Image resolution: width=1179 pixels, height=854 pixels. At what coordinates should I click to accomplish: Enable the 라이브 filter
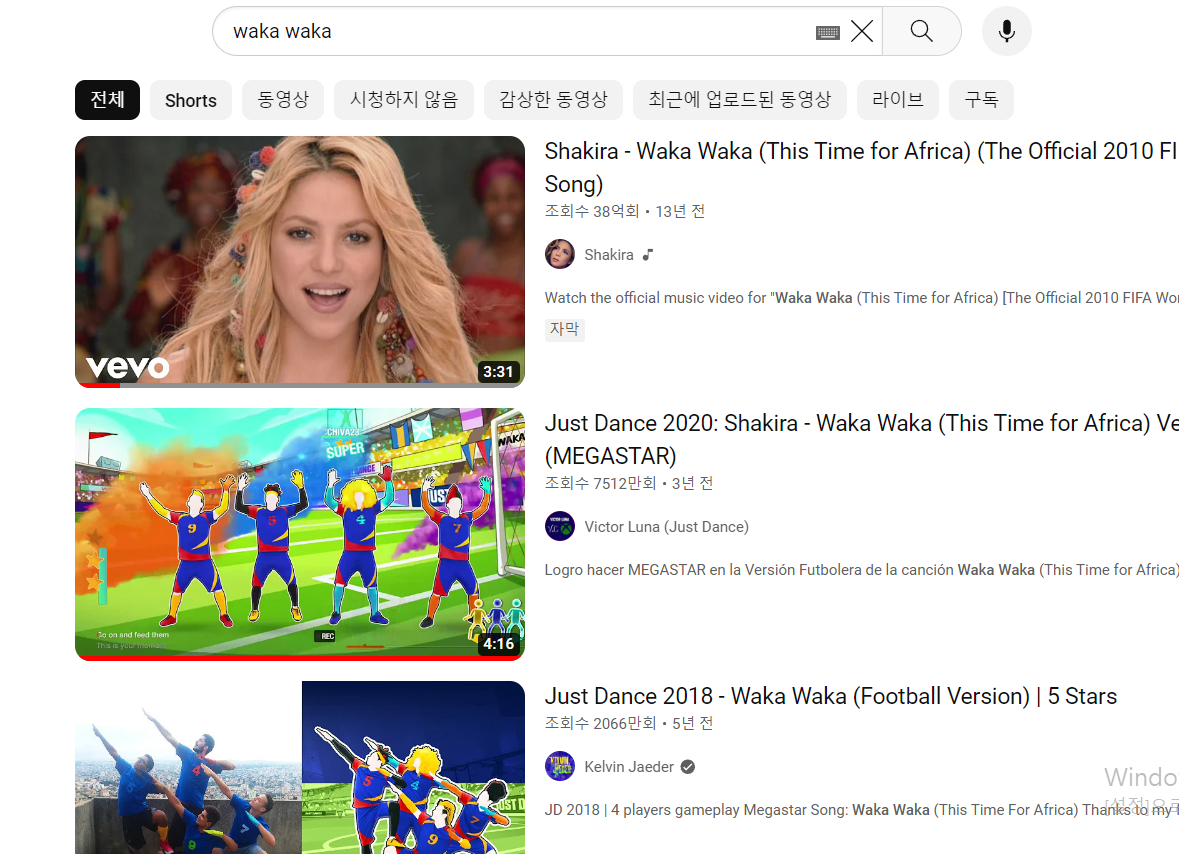pyautogui.click(x=897, y=100)
